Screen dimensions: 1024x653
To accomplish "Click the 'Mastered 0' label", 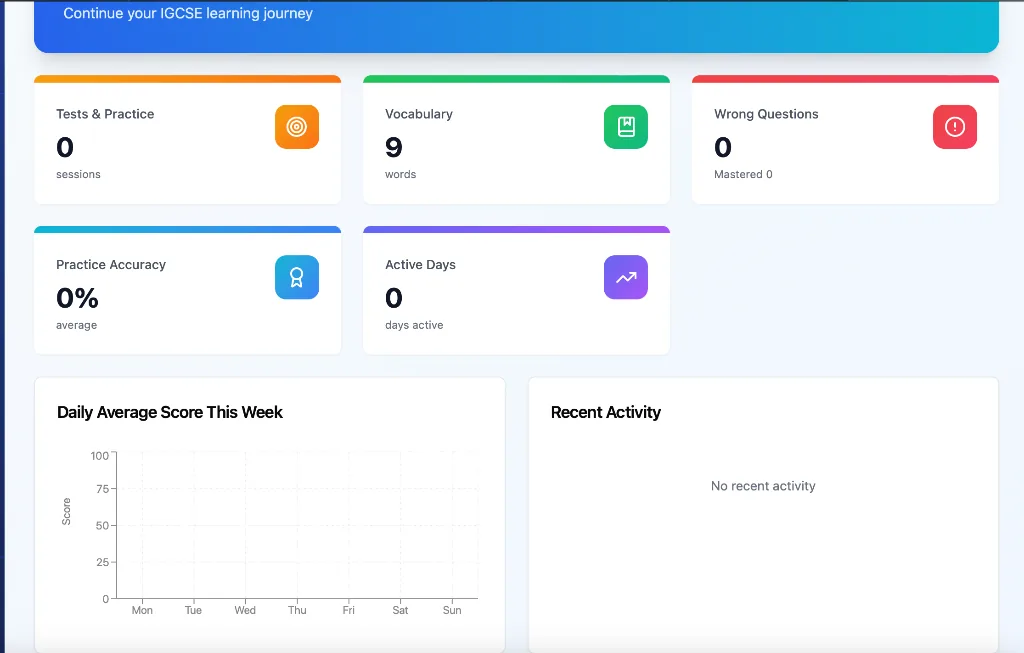I will 743,174.
